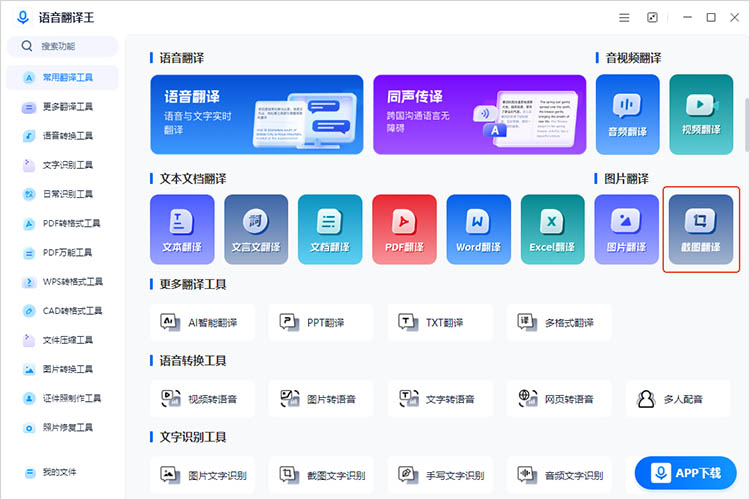Select 文件压缩工具 in the sidebar
The height and width of the screenshot is (500, 750).
click(x=62, y=340)
